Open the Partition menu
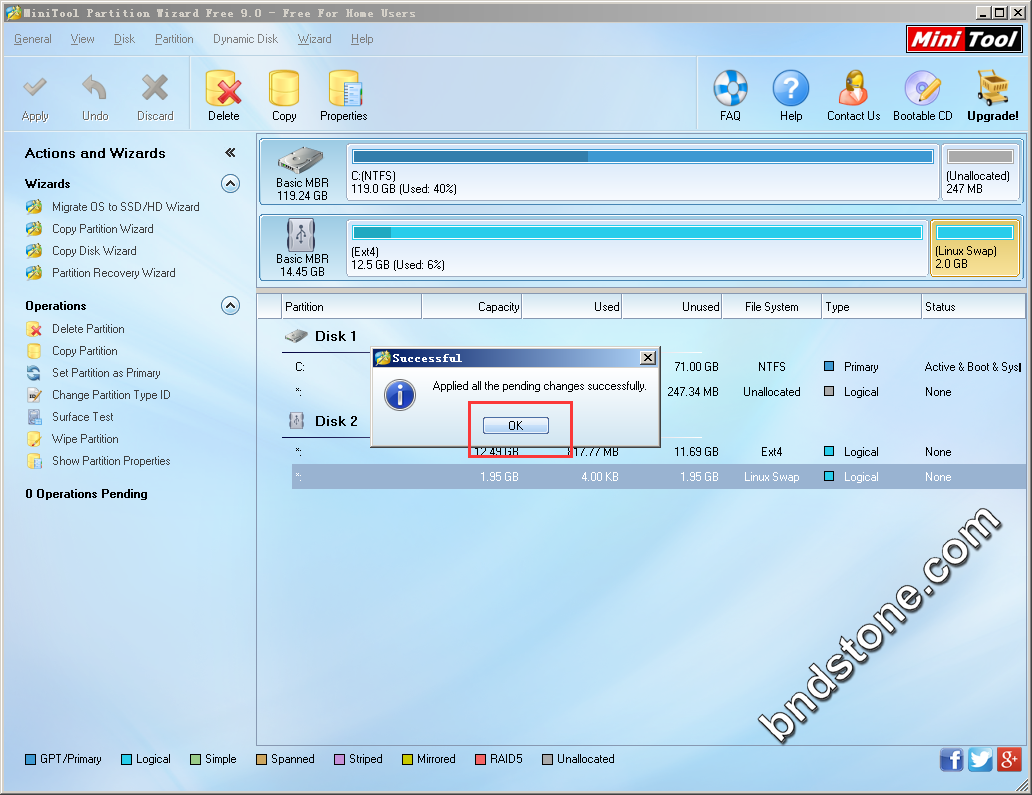 (174, 39)
